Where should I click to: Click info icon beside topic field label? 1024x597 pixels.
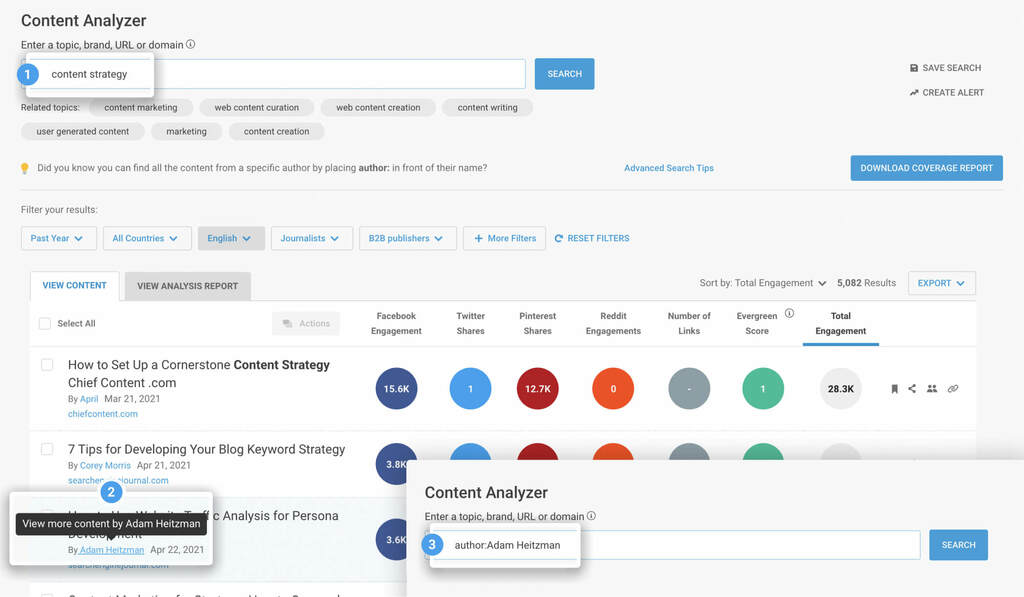191,44
